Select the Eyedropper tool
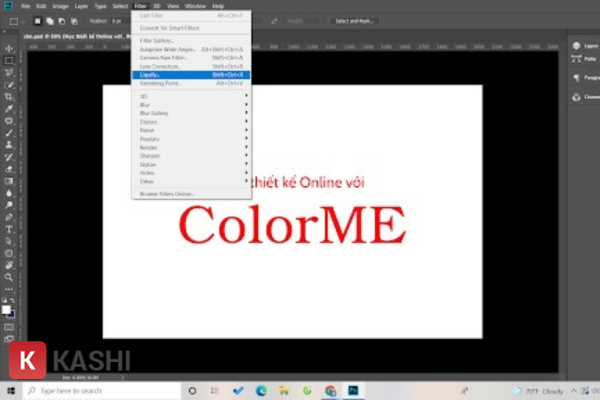Screen dimensions: 600x400 point(9,109)
